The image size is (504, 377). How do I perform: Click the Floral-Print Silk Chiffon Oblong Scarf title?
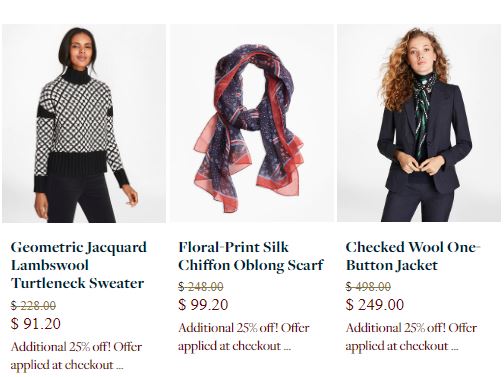(251, 256)
